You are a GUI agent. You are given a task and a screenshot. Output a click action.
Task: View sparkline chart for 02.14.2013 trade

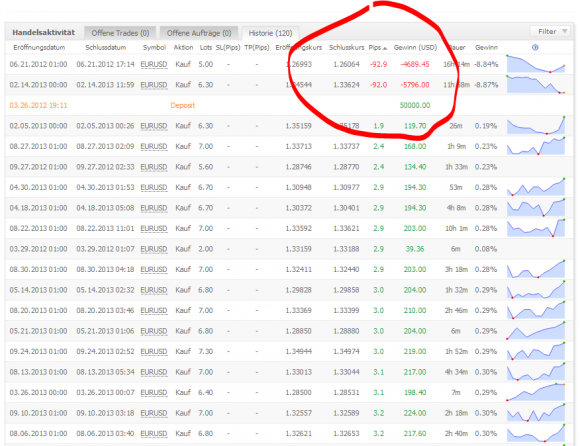coord(536,84)
